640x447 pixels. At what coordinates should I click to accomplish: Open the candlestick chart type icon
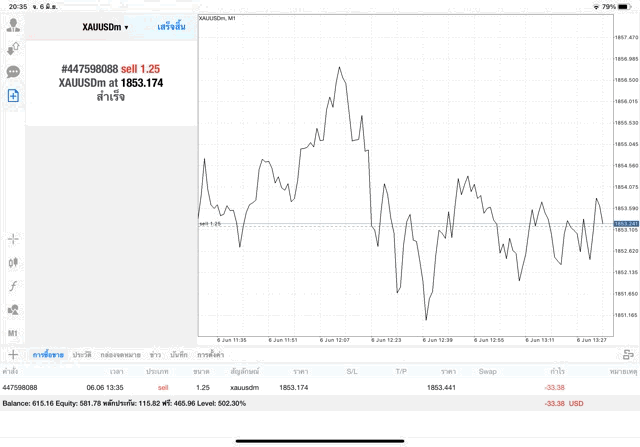pos(13,262)
